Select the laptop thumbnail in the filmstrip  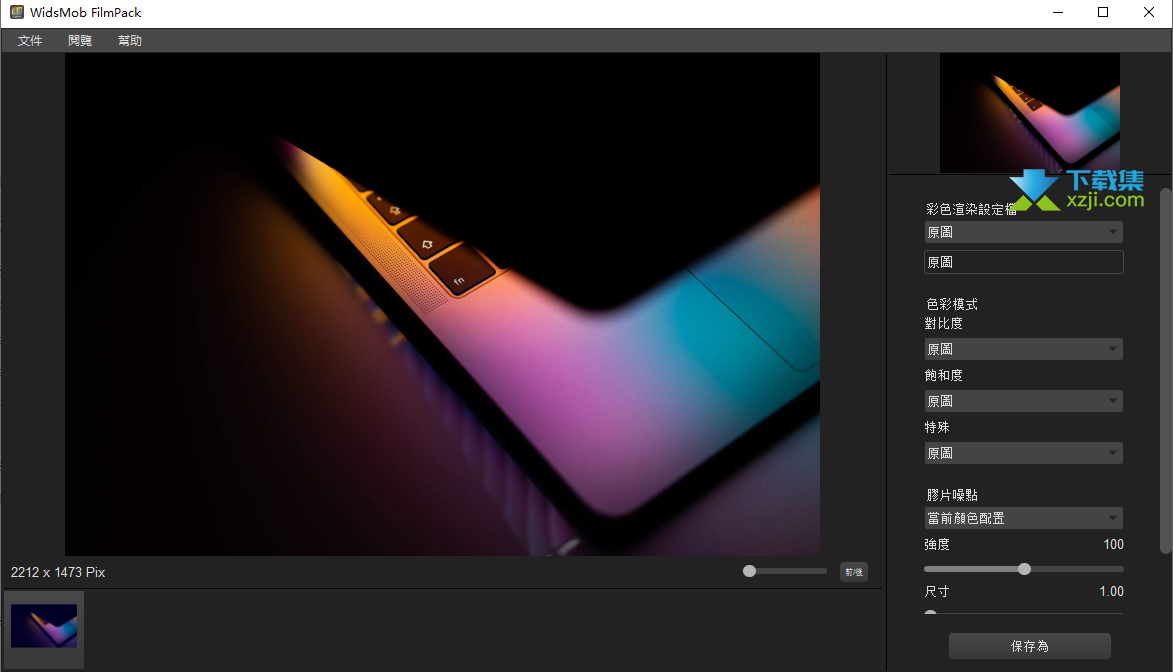point(44,626)
